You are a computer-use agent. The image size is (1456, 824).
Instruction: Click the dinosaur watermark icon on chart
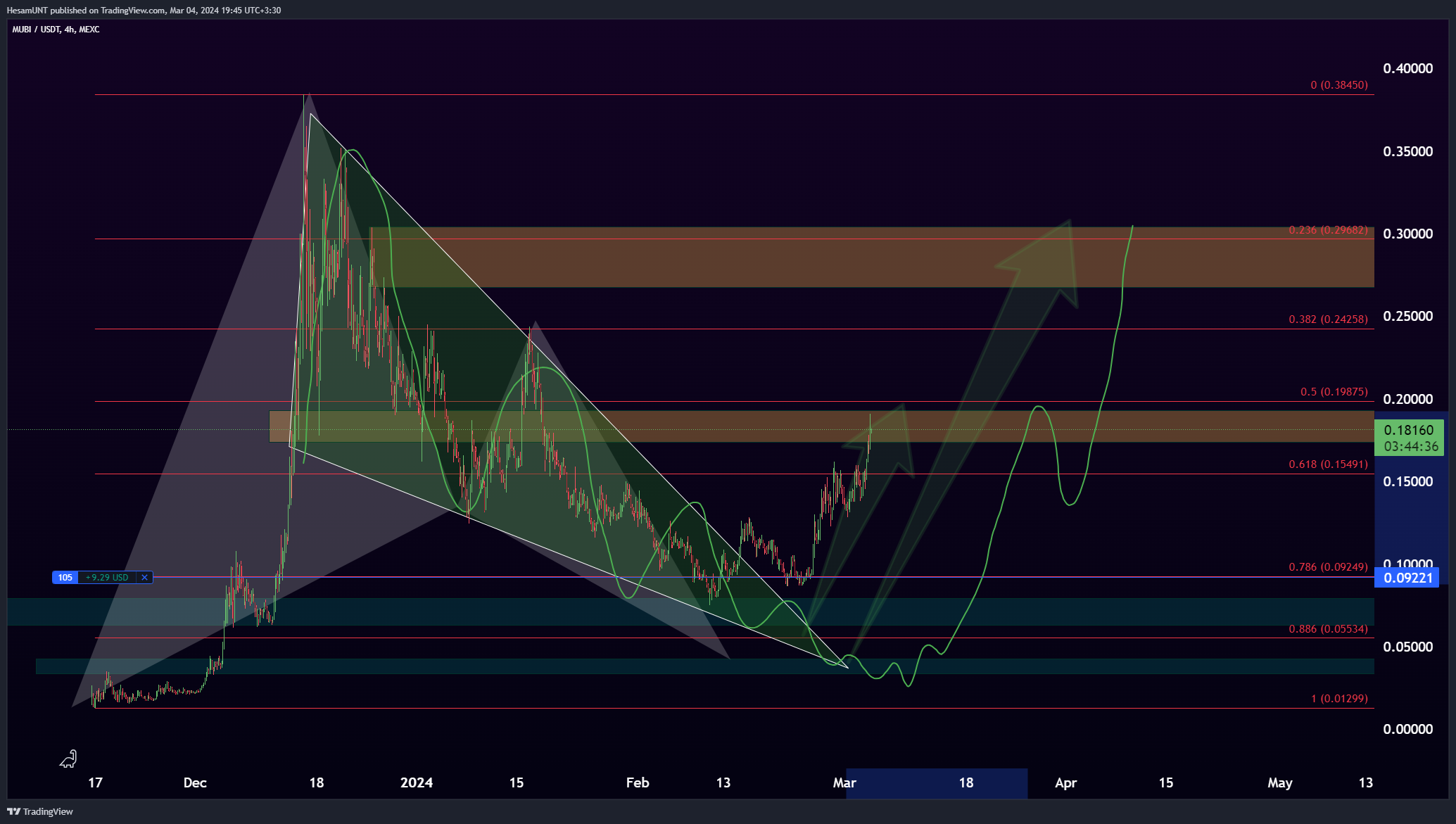(x=68, y=759)
